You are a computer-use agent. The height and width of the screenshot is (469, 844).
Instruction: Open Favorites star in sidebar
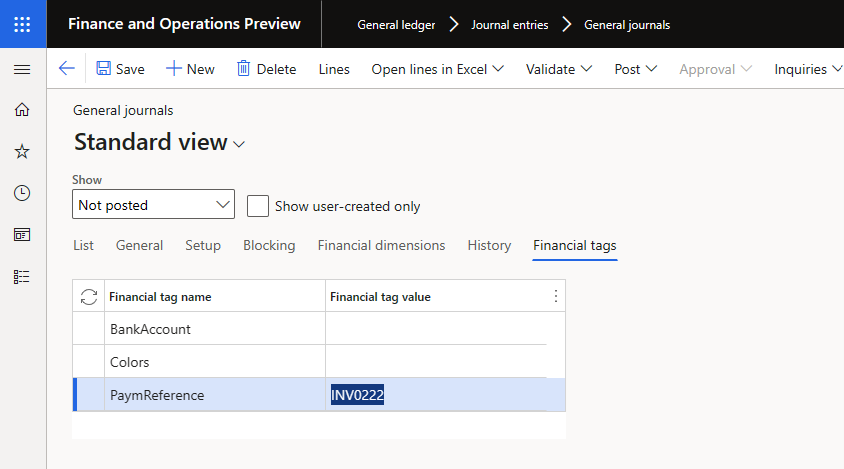pyautogui.click(x=22, y=151)
